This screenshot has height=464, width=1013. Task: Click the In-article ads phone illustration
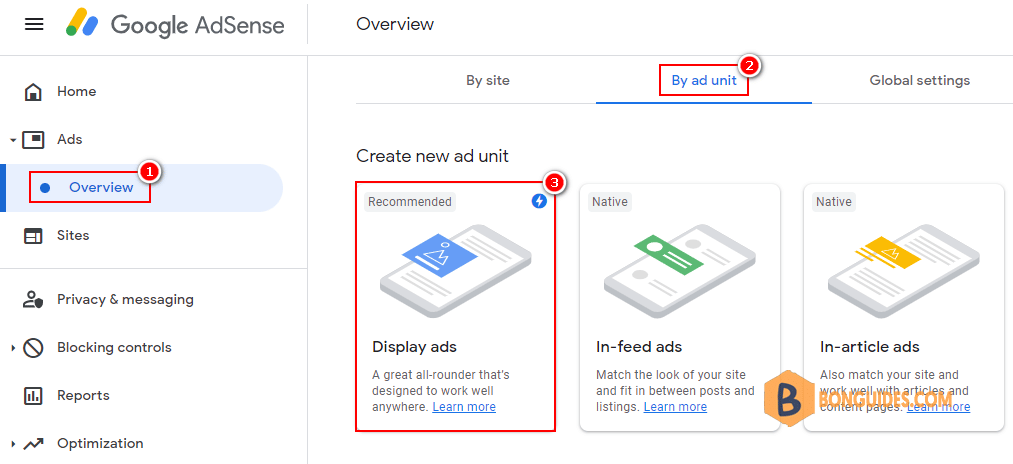pos(903,271)
